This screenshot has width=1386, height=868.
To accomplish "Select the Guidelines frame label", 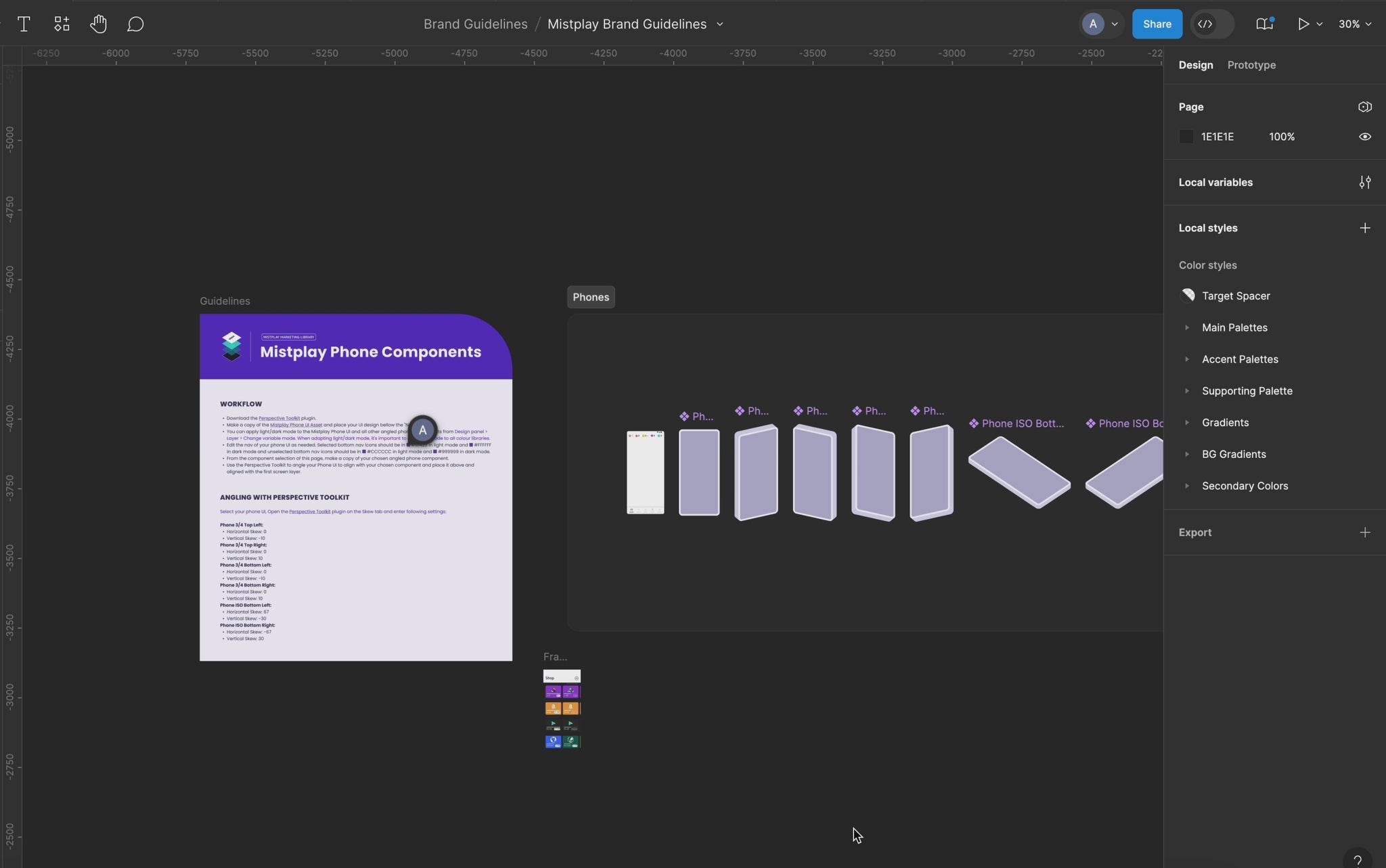I will (x=225, y=301).
